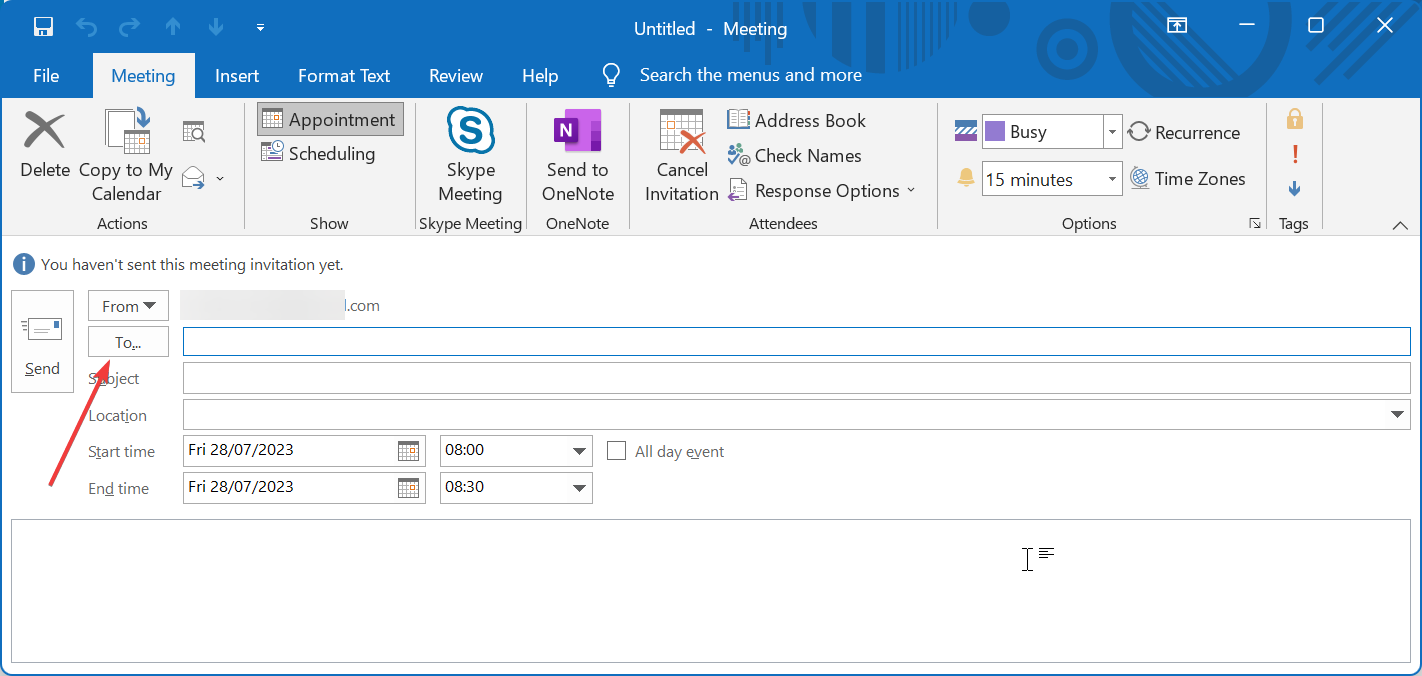Screen dimensions: 1422x676
Task: Mark meeting as Private with lock icon
Action: (1295, 120)
